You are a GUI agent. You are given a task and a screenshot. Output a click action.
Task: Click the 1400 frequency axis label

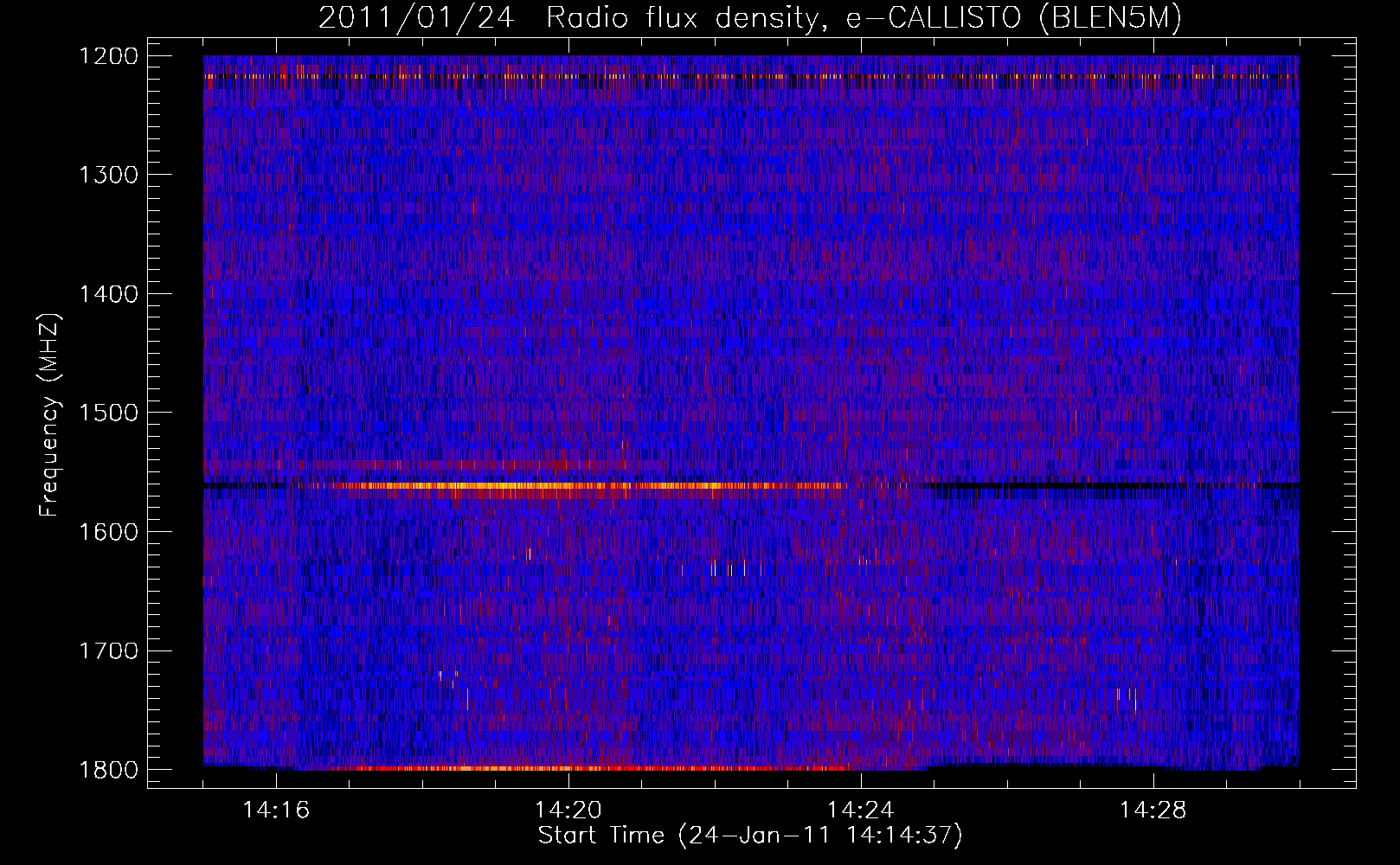pos(108,294)
